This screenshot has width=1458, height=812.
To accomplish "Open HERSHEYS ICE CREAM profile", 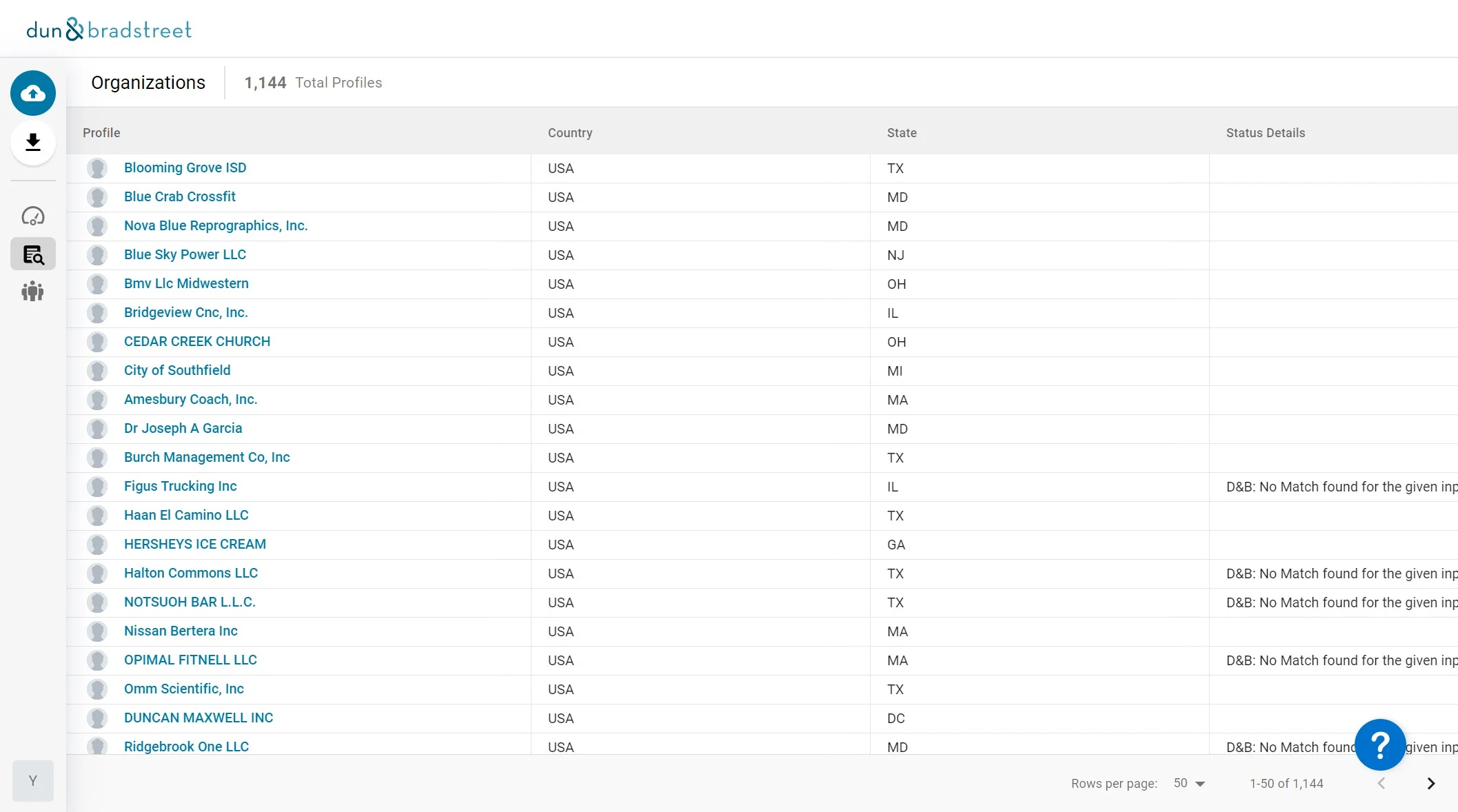I will [195, 545].
